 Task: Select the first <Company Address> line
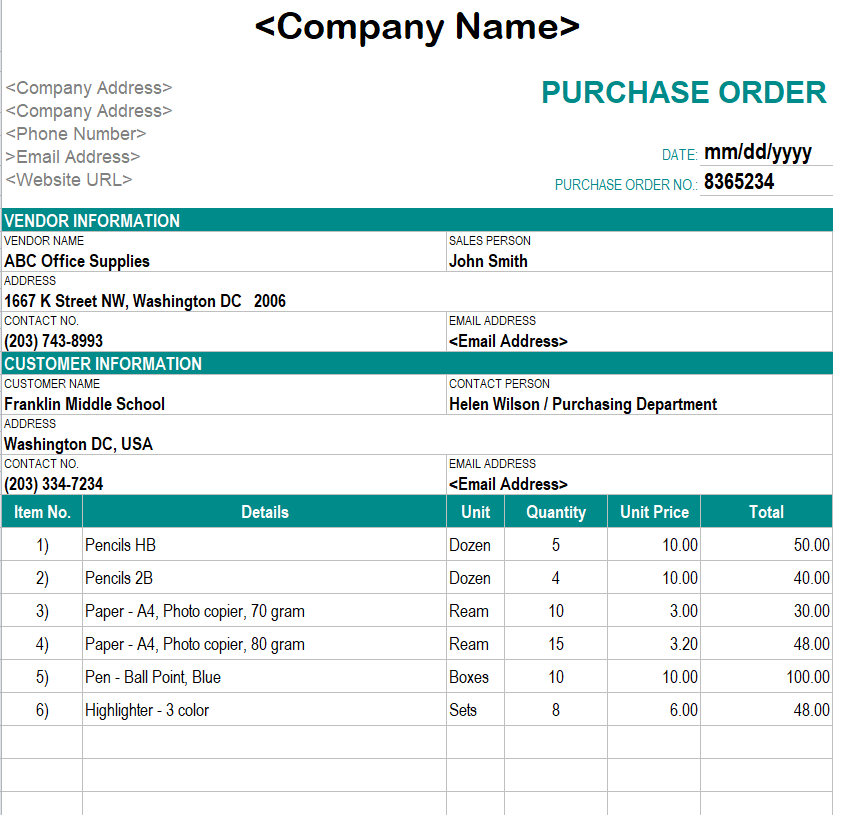coord(89,87)
